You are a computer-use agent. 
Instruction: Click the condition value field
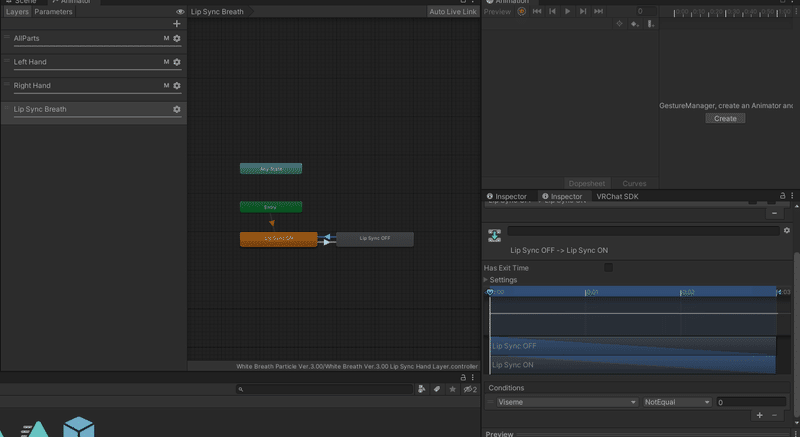pos(751,402)
